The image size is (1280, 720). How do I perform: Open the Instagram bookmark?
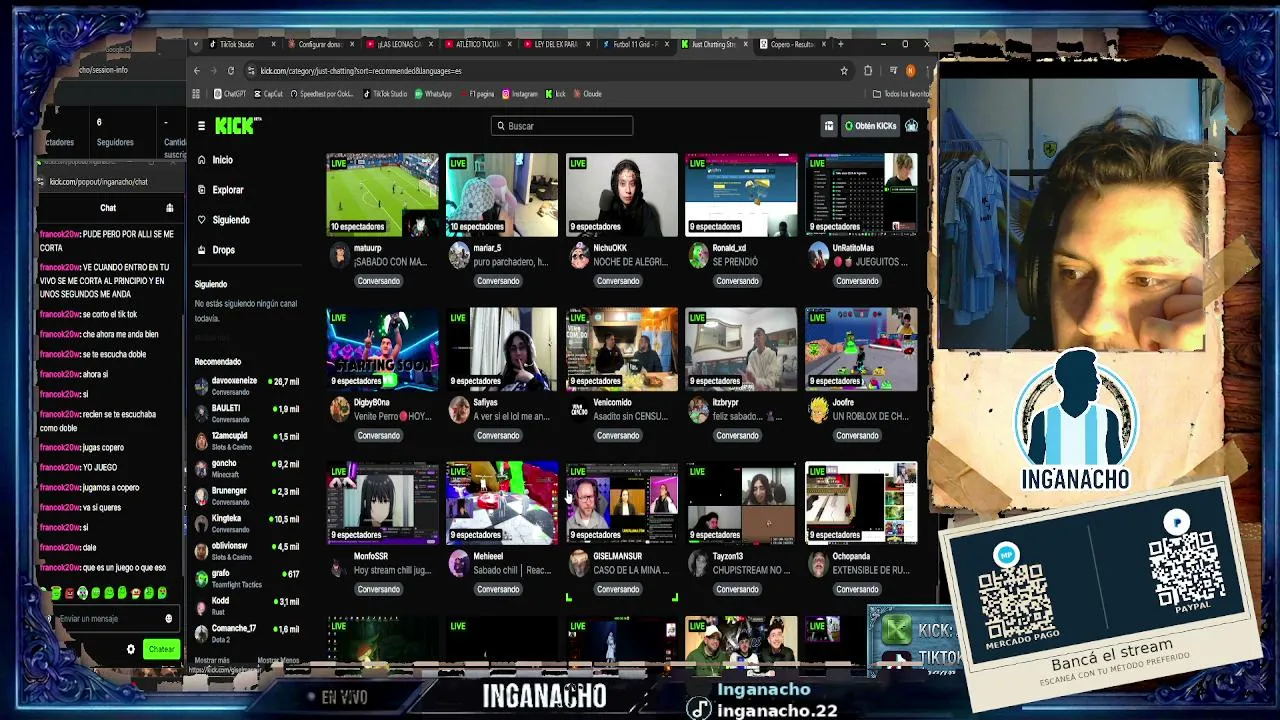coord(520,94)
